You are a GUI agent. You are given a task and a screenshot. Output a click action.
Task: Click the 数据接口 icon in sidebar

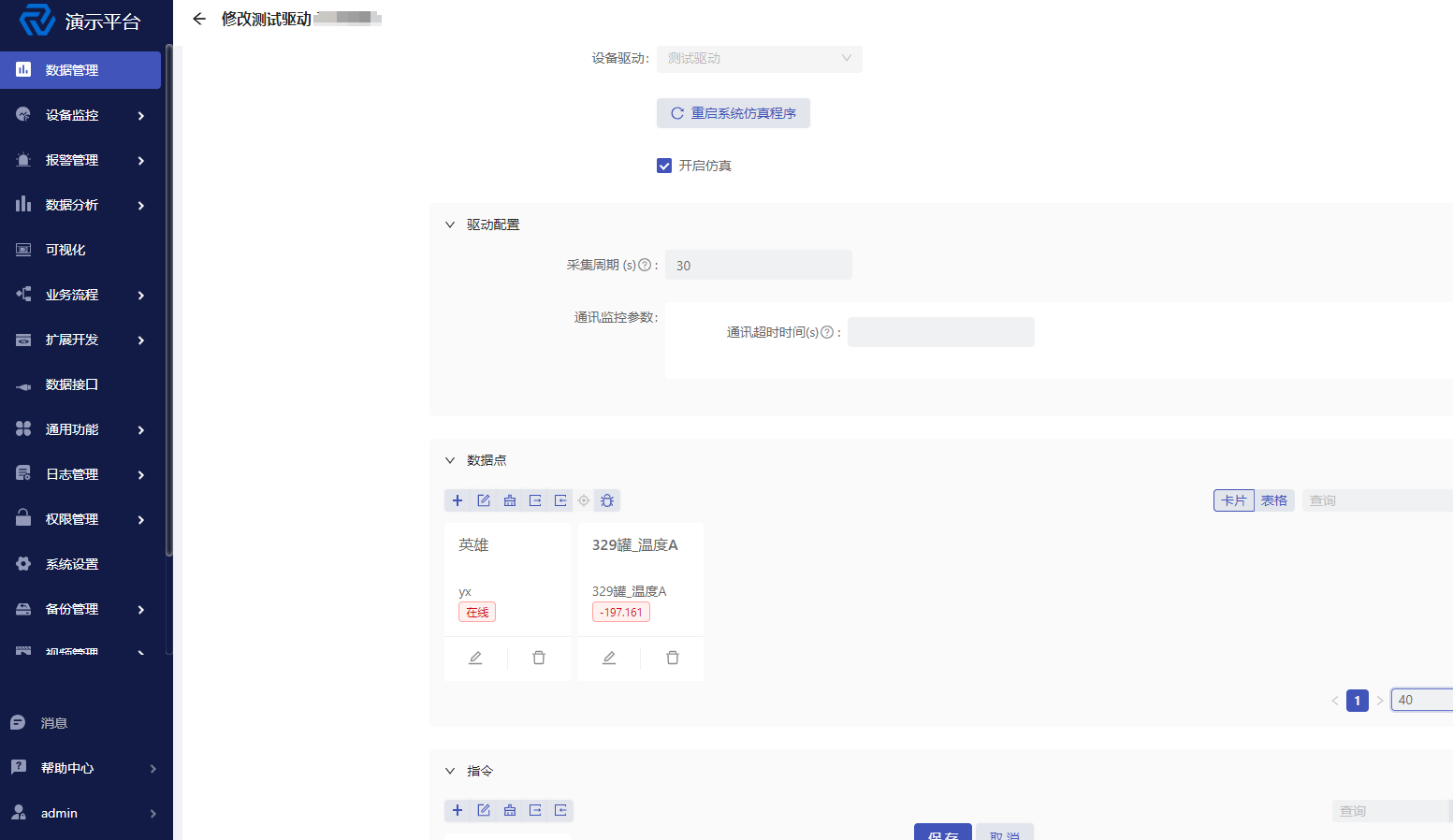(x=23, y=384)
